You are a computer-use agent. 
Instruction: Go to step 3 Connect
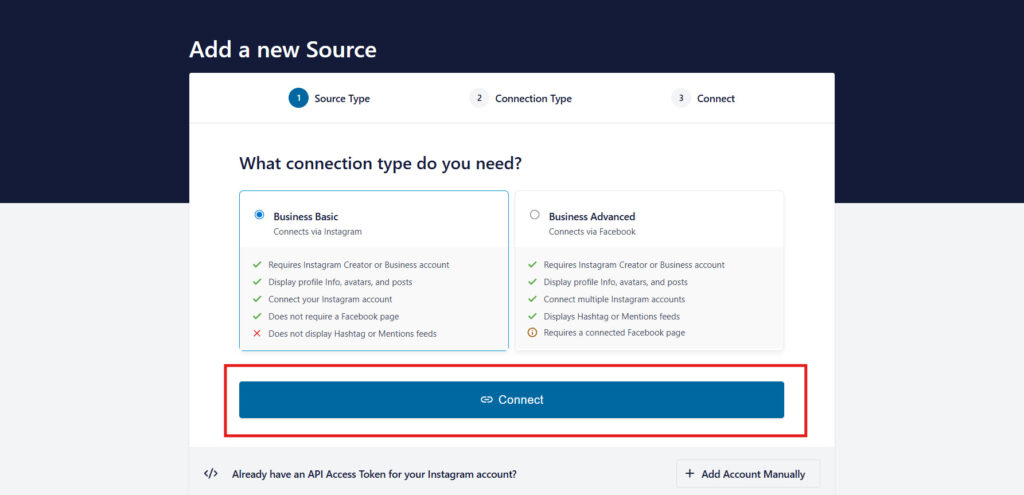[x=703, y=99]
